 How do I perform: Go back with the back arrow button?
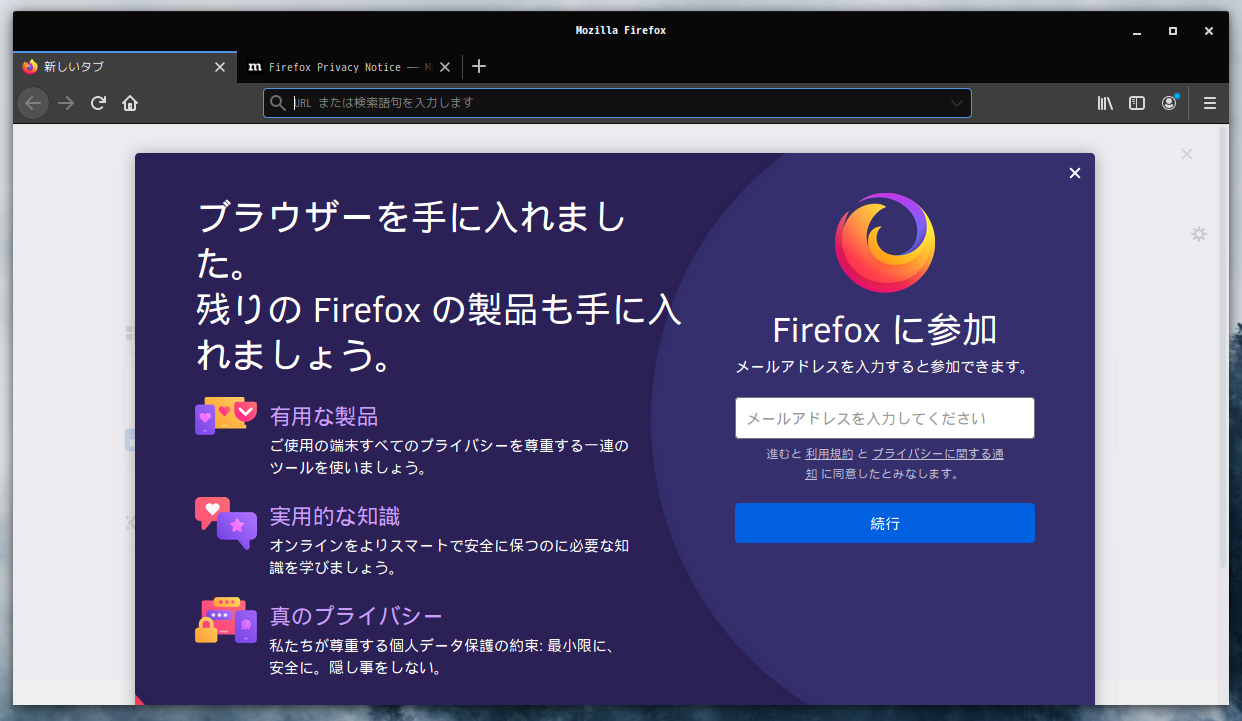pyautogui.click(x=33, y=103)
